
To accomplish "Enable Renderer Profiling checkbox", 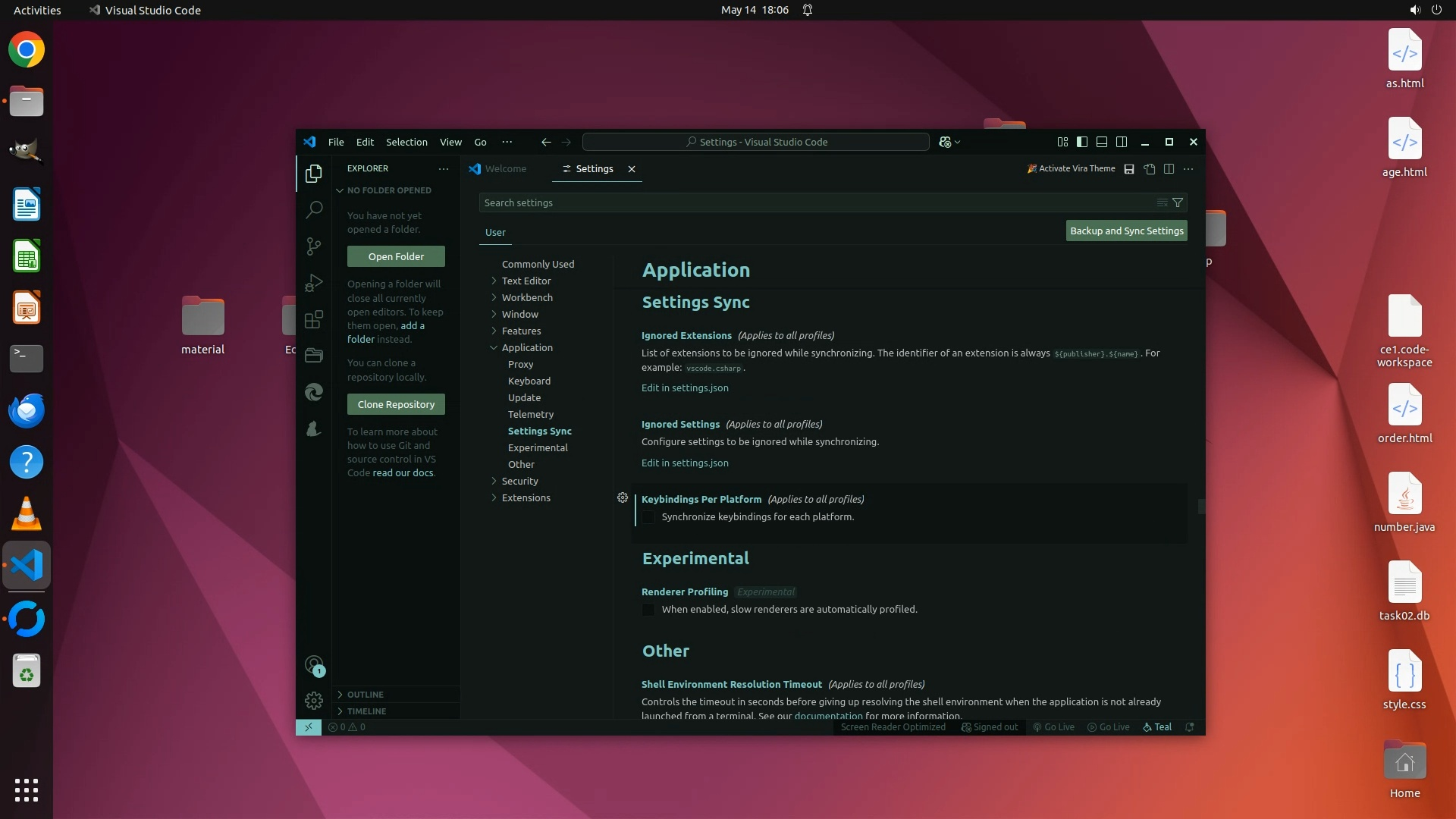I will click(x=648, y=610).
